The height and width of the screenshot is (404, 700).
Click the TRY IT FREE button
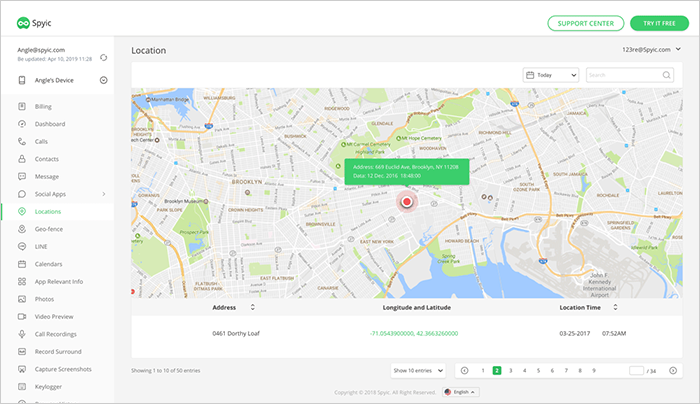pyautogui.click(x=659, y=23)
